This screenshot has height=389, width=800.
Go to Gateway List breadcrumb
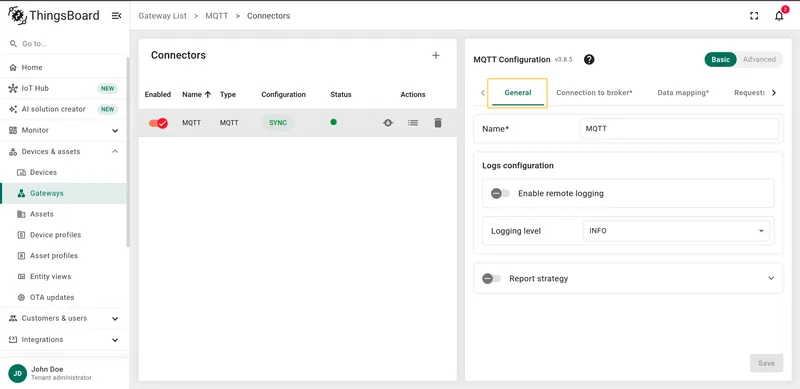(162, 16)
